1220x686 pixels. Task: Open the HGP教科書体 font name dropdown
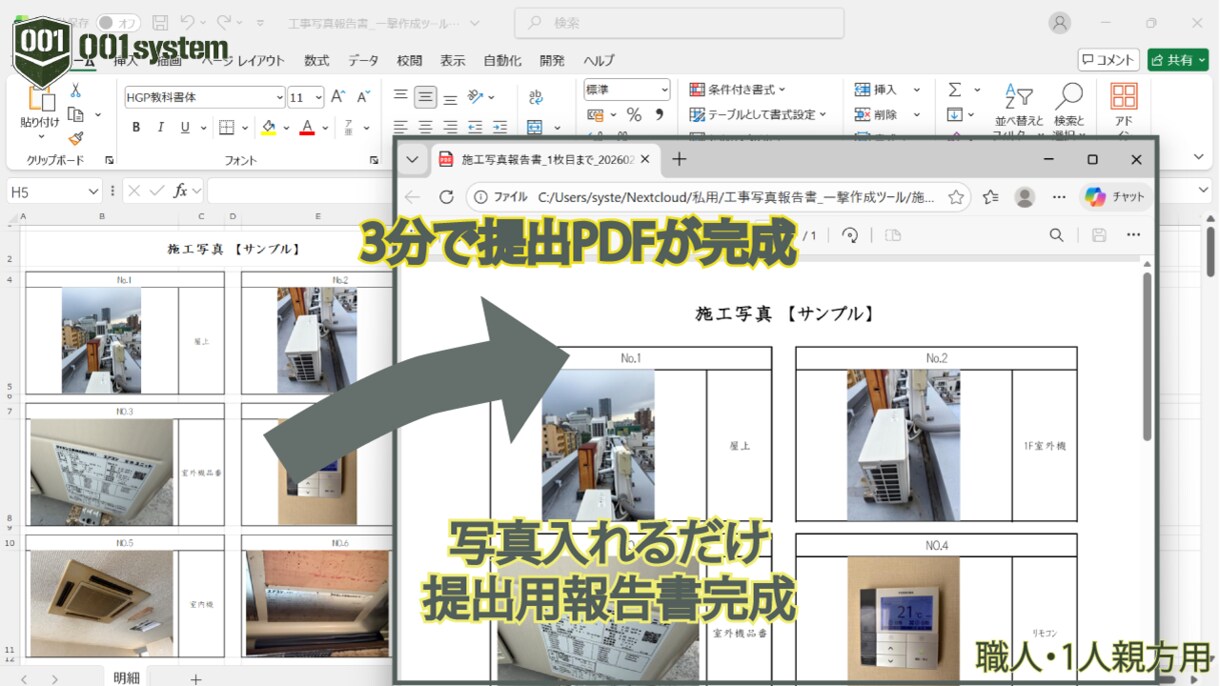click(279, 97)
